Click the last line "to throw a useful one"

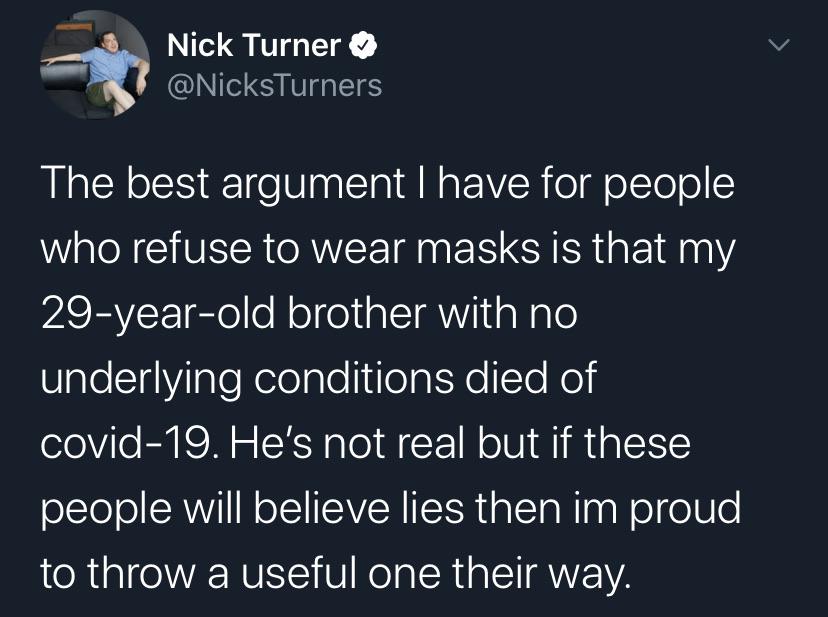pos(336,573)
